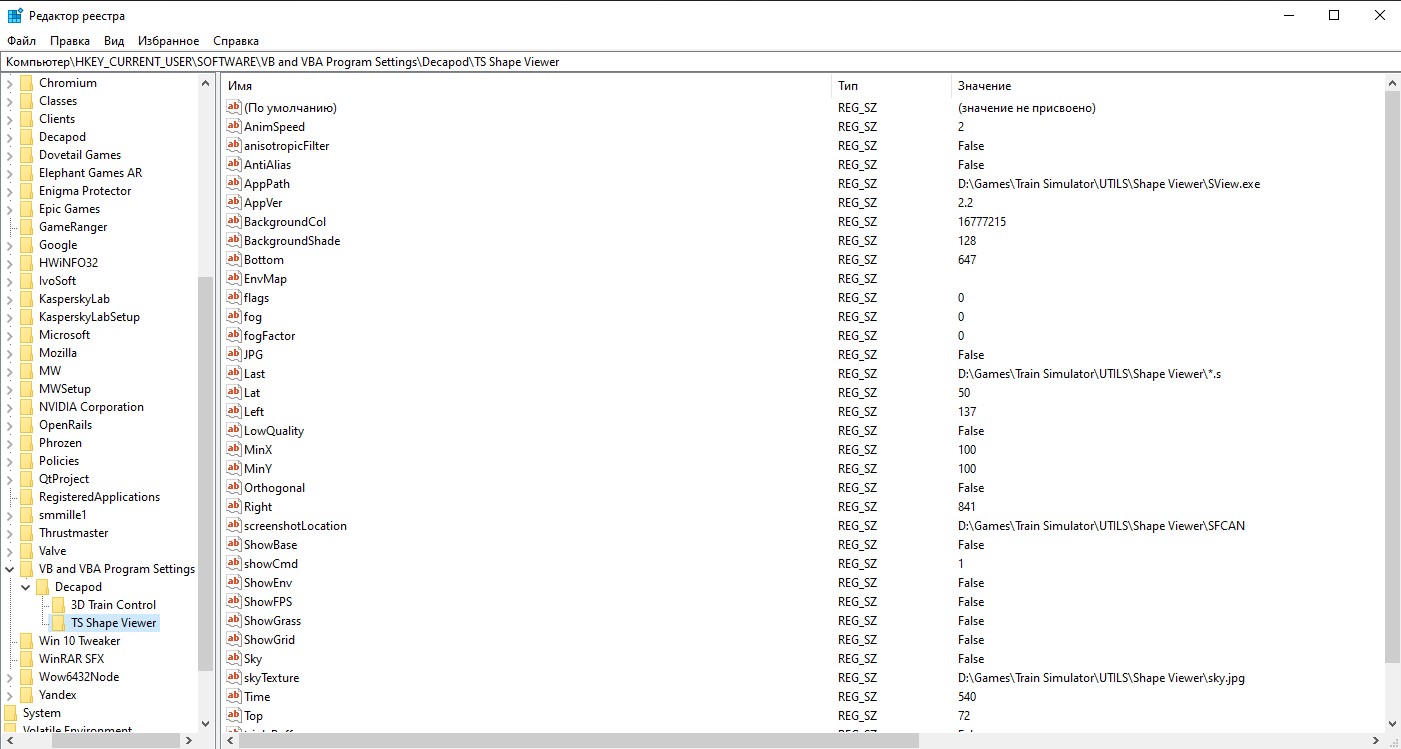The height and width of the screenshot is (749, 1401).
Task: Click the string icon beside AnimSpeed
Action: (234, 127)
